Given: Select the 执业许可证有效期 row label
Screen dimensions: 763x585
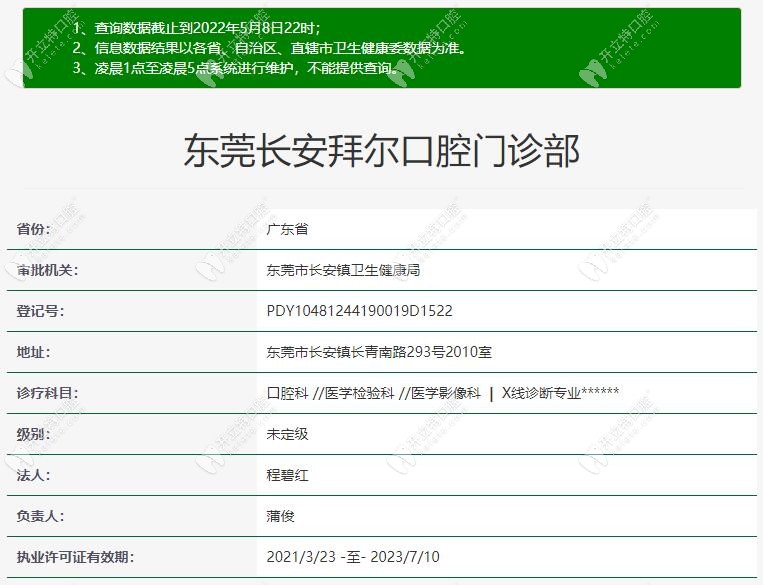Looking at the screenshot, I should [75, 557].
